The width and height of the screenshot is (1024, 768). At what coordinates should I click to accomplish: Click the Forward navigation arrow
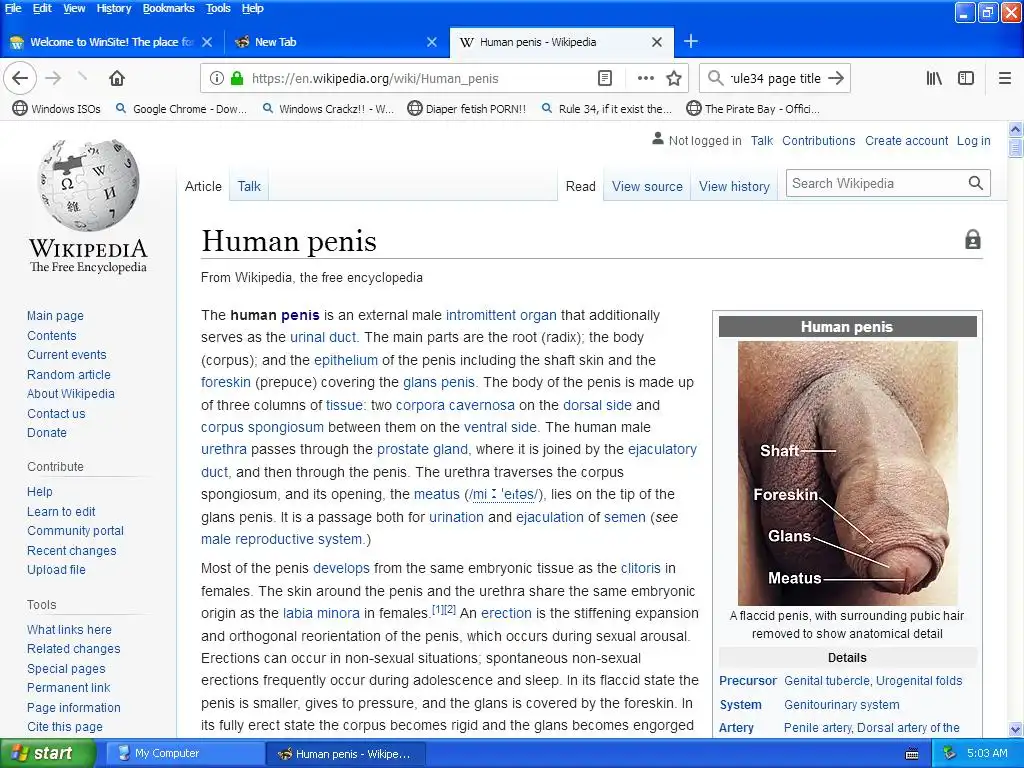pyautogui.click(x=54, y=78)
